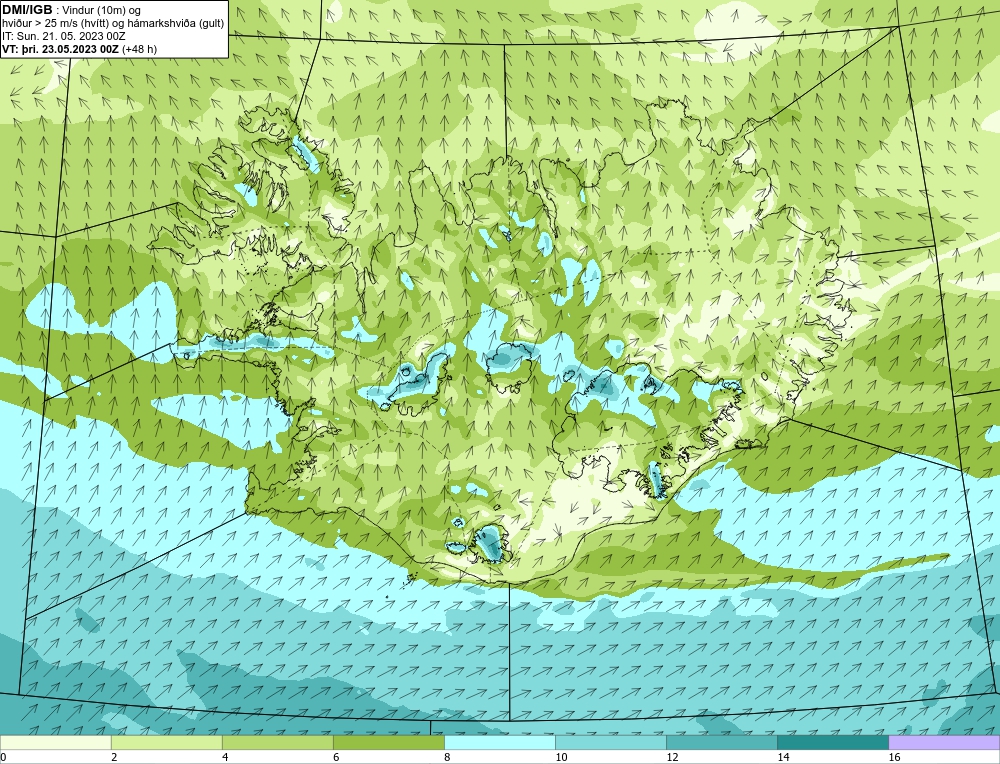Image resolution: width=1000 pixels, height=764 pixels.
Task: Click the legend value label '14'
Action: point(783,757)
